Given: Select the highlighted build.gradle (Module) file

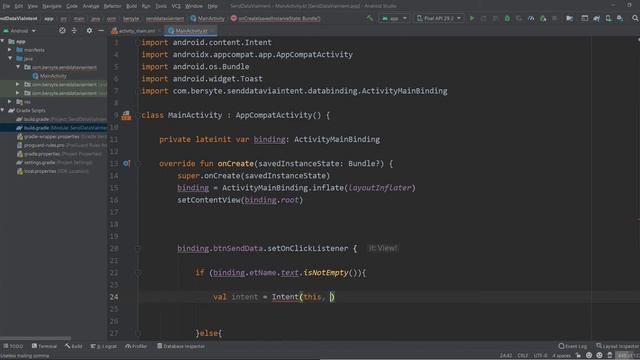Looking at the screenshot, I should (x=61, y=128).
